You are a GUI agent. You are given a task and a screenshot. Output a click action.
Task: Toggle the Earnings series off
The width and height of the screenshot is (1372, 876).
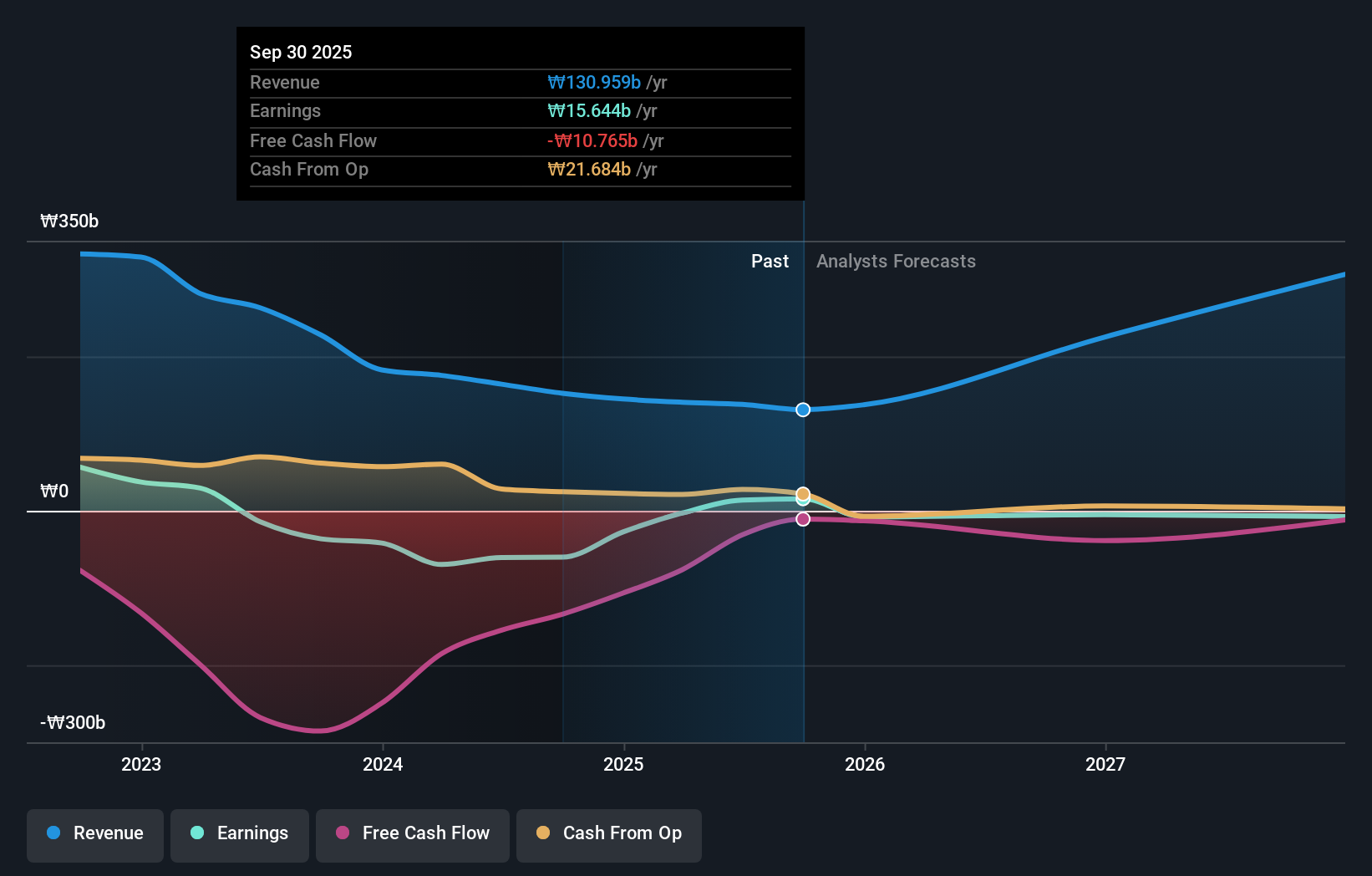click(240, 835)
